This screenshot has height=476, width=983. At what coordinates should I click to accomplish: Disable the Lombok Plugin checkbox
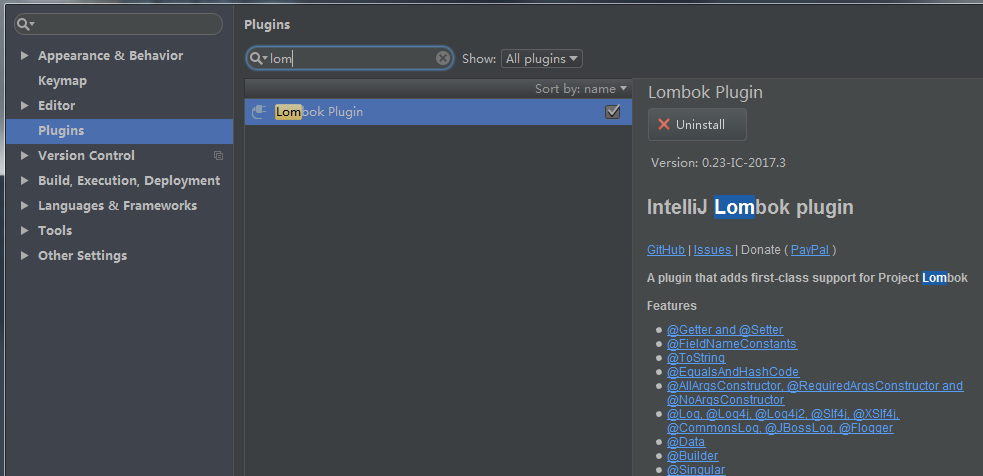pyautogui.click(x=612, y=112)
